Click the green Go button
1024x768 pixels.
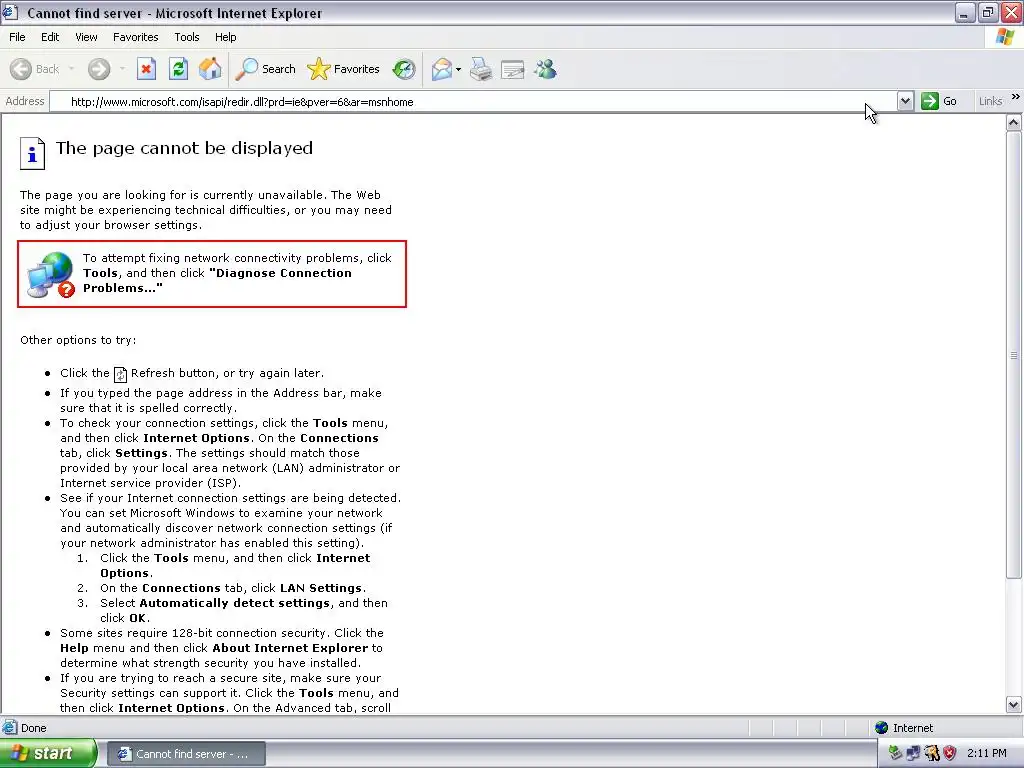(x=938, y=101)
